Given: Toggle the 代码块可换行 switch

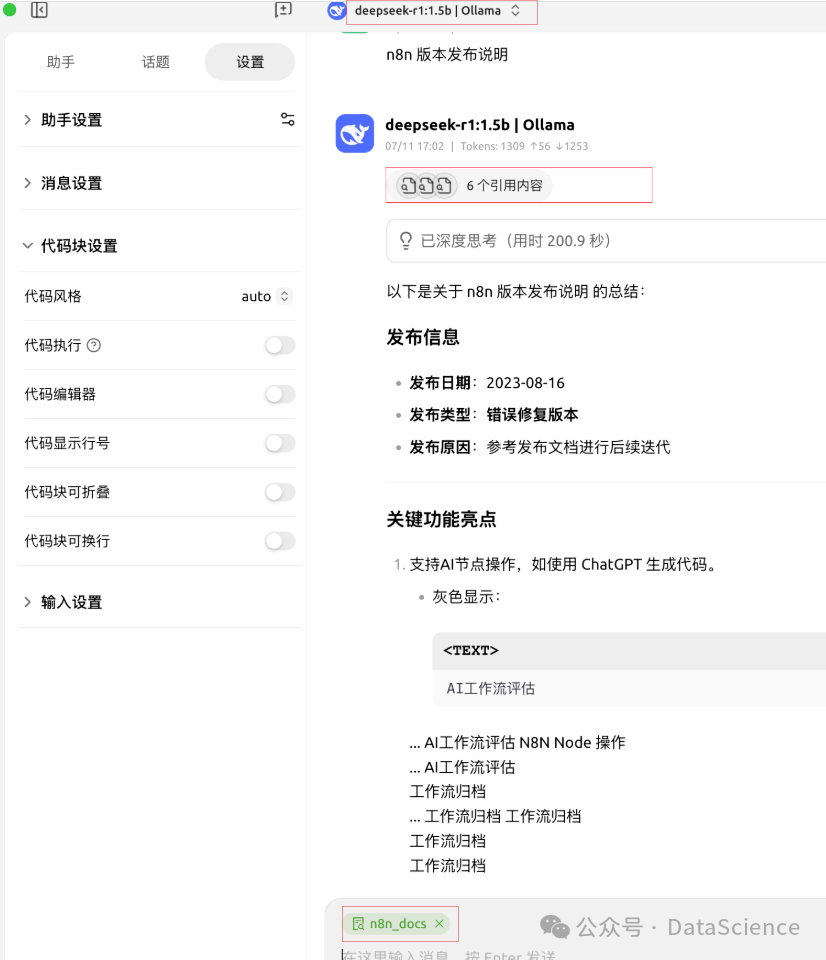Looking at the screenshot, I should pos(280,541).
